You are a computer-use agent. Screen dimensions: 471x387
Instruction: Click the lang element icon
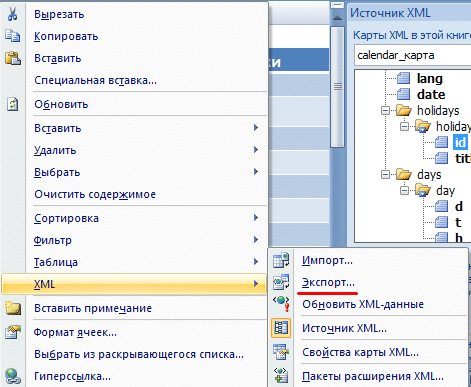point(404,78)
